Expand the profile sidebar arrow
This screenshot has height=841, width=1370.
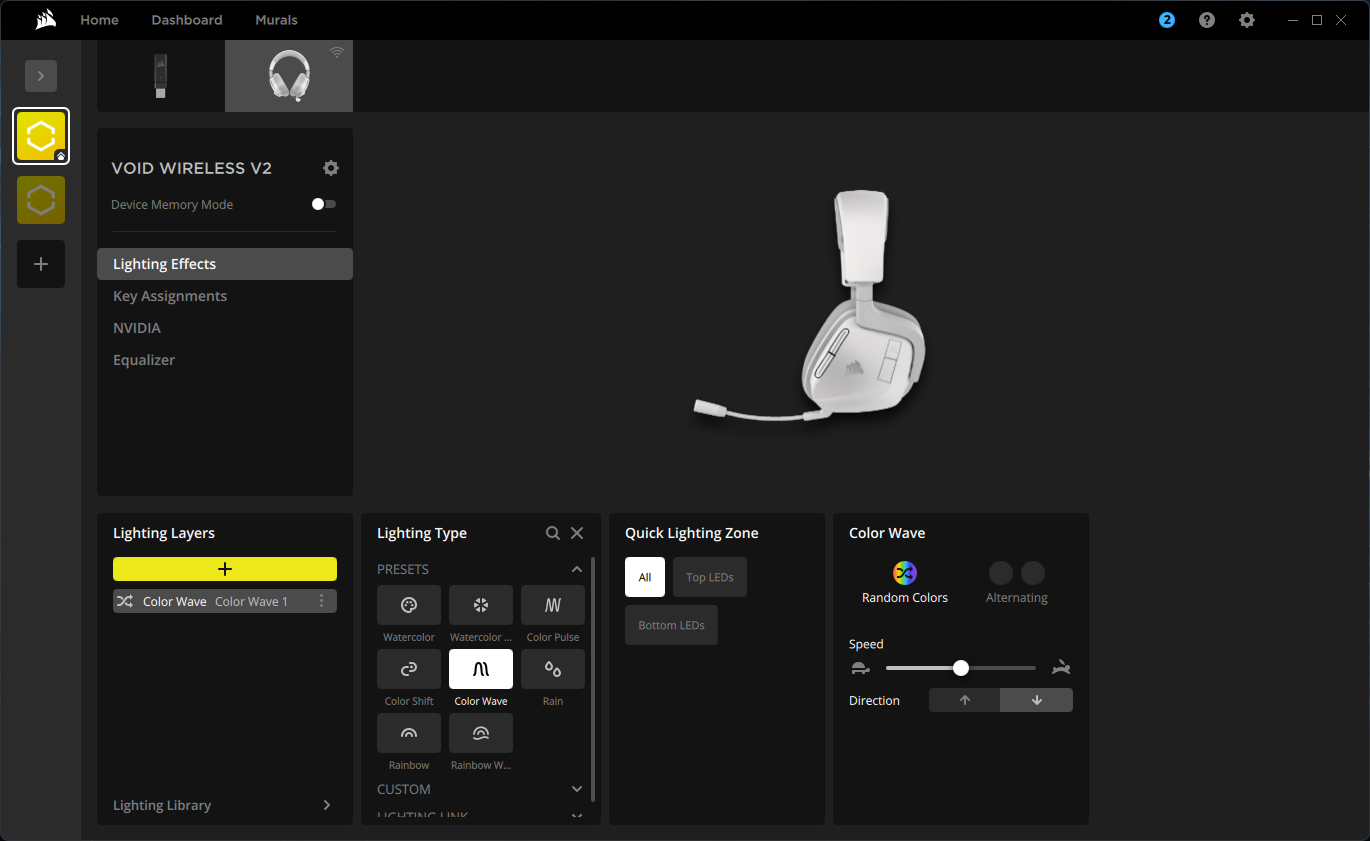(x=41, y=76)
